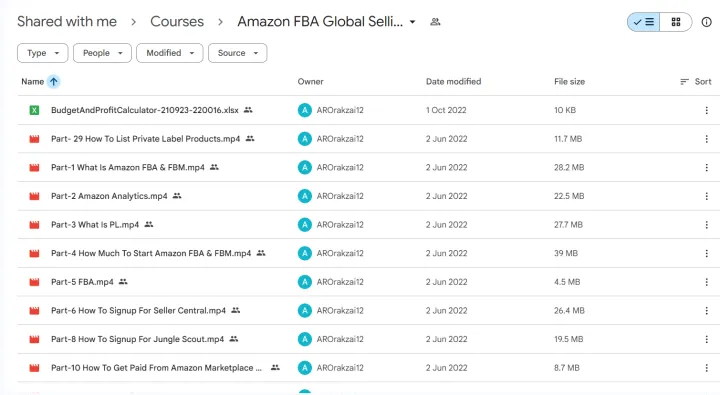Select Part- 29 How To List Private Label Products.mp4
Image resolution: width=720 pixels, height=395 pixels.
pos(146,139)
